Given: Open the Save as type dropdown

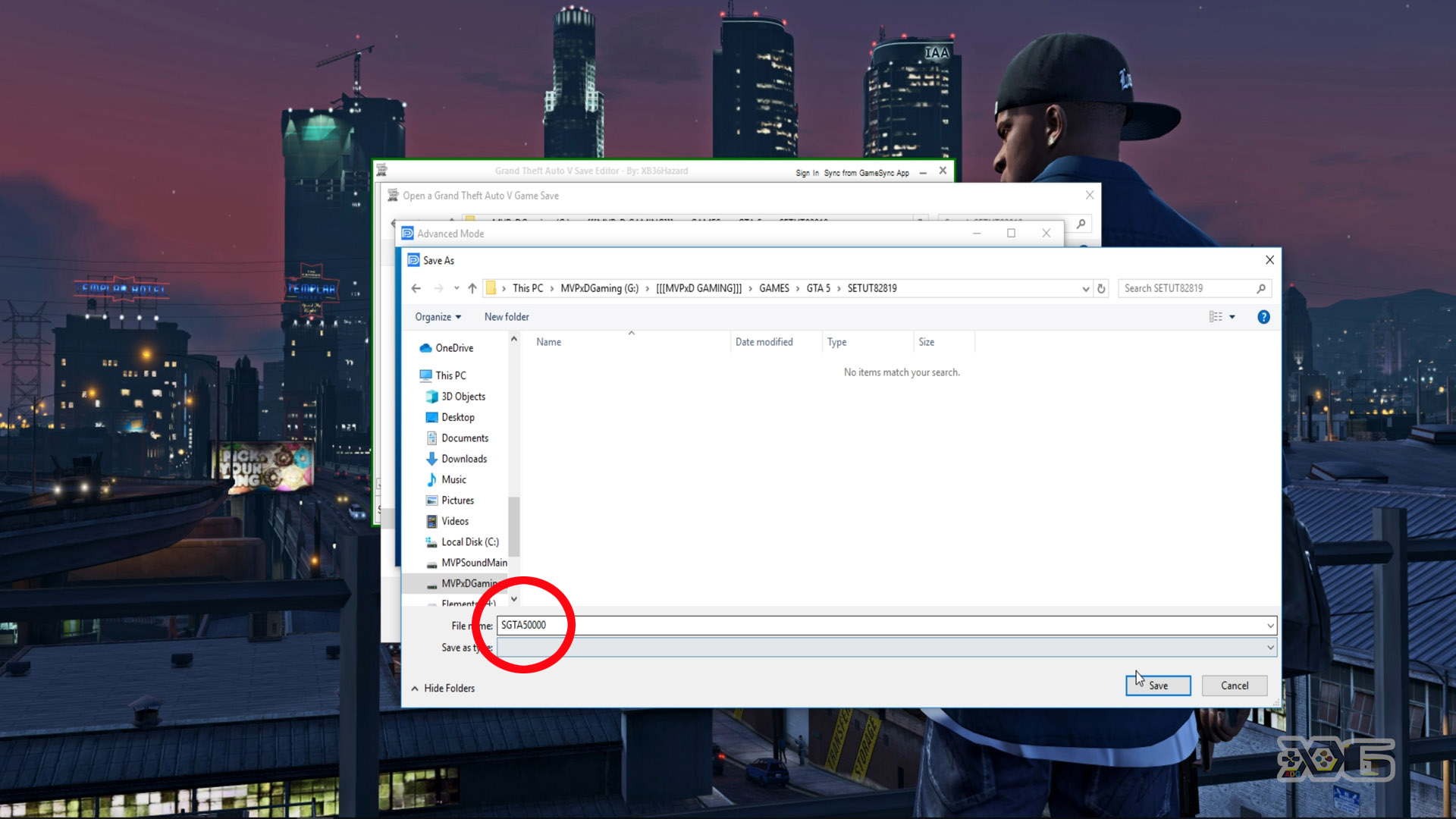Looking at the screenshot, I should (x=1268, y=647).
